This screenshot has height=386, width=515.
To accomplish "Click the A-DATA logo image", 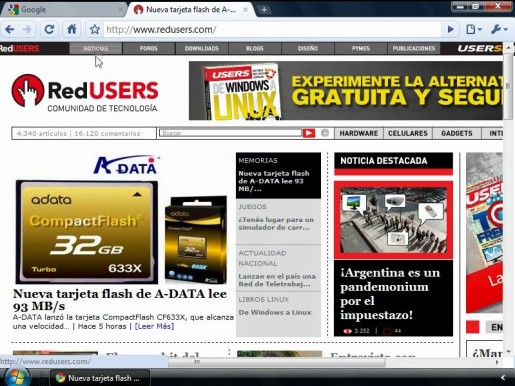I will 126,165.
